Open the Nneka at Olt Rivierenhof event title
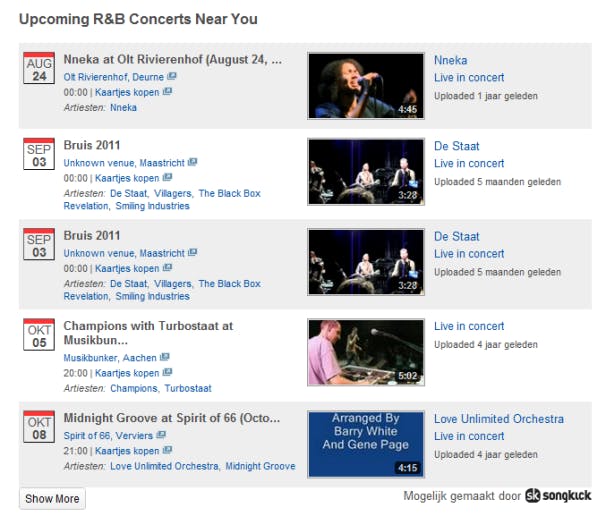 172,60
